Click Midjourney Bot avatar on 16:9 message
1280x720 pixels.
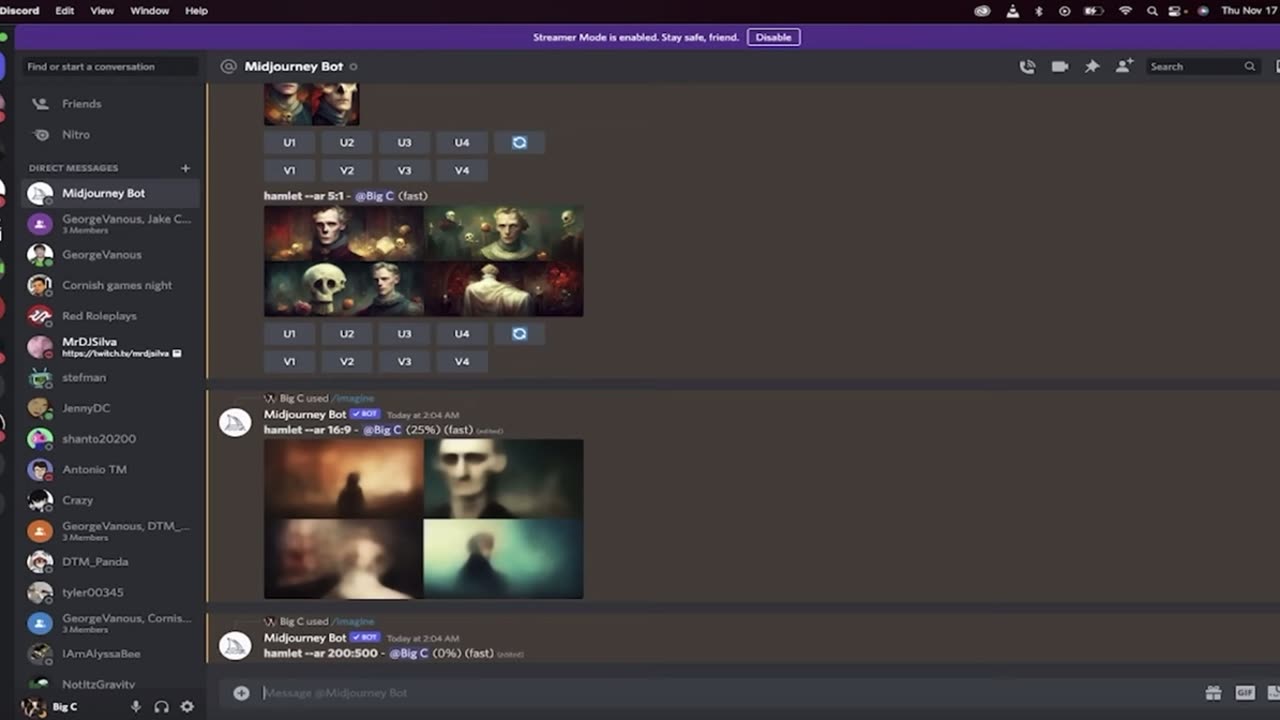[x=235, y=422]
